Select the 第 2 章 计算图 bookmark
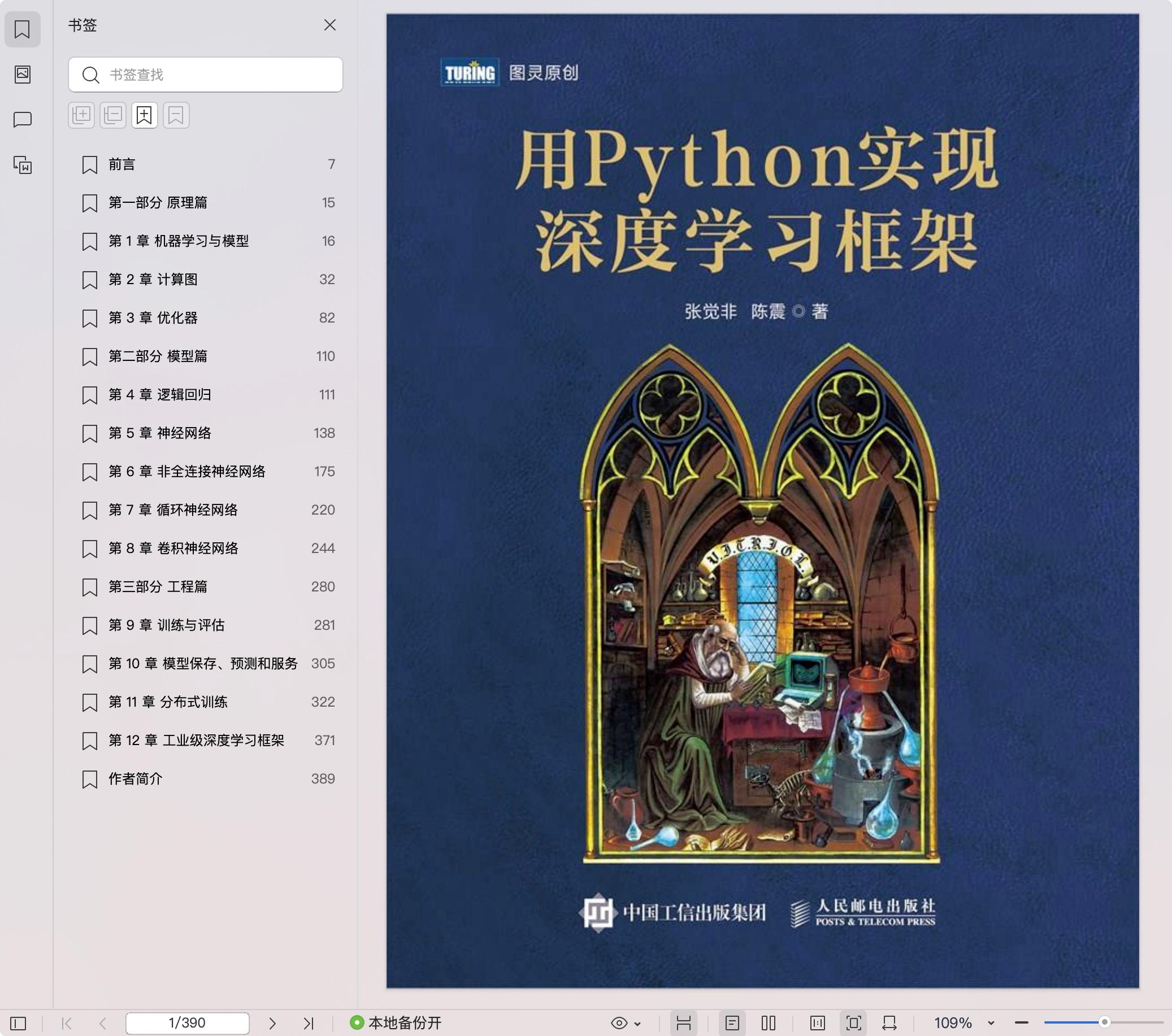 point(205,280)
